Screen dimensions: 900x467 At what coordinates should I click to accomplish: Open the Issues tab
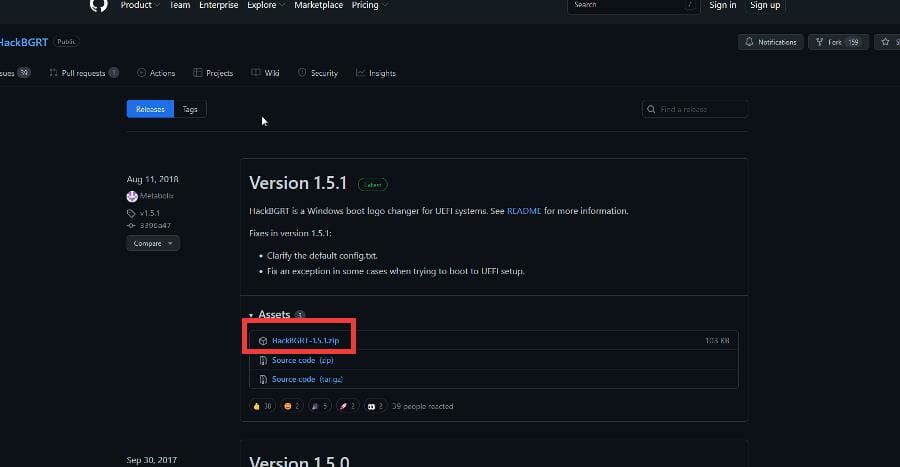coord(15,73)
